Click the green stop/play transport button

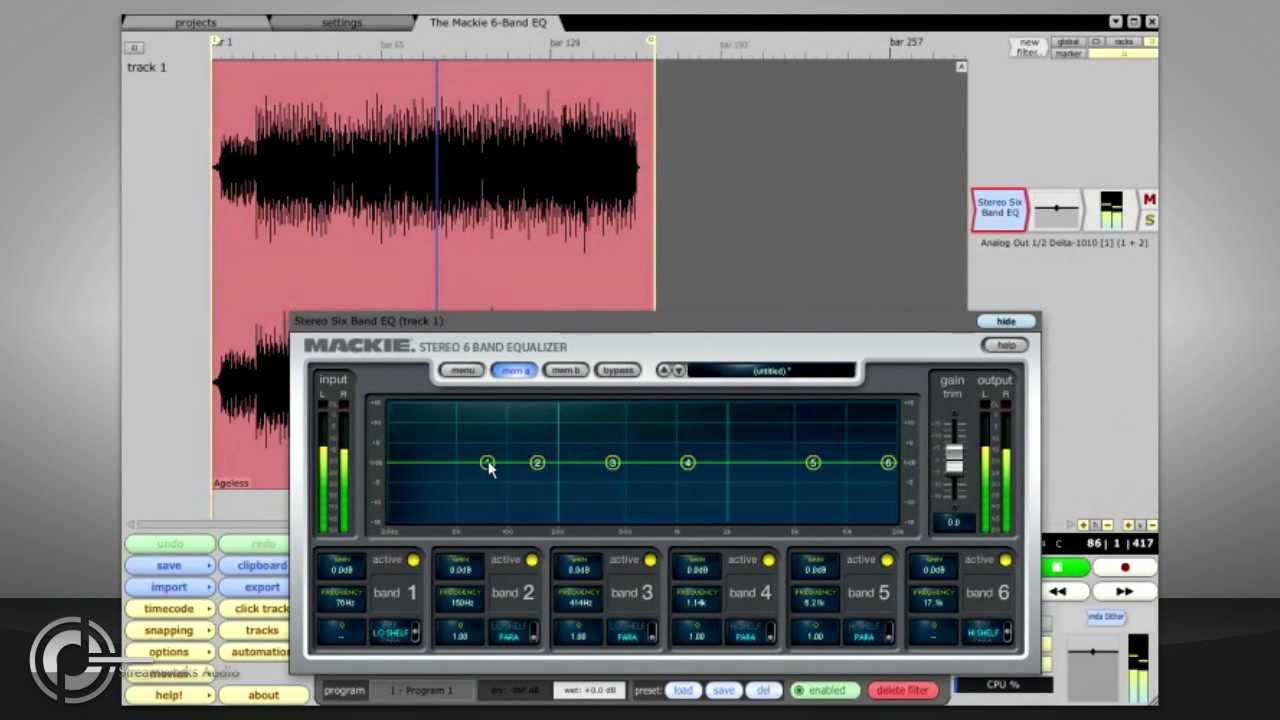click(1066, 568)
